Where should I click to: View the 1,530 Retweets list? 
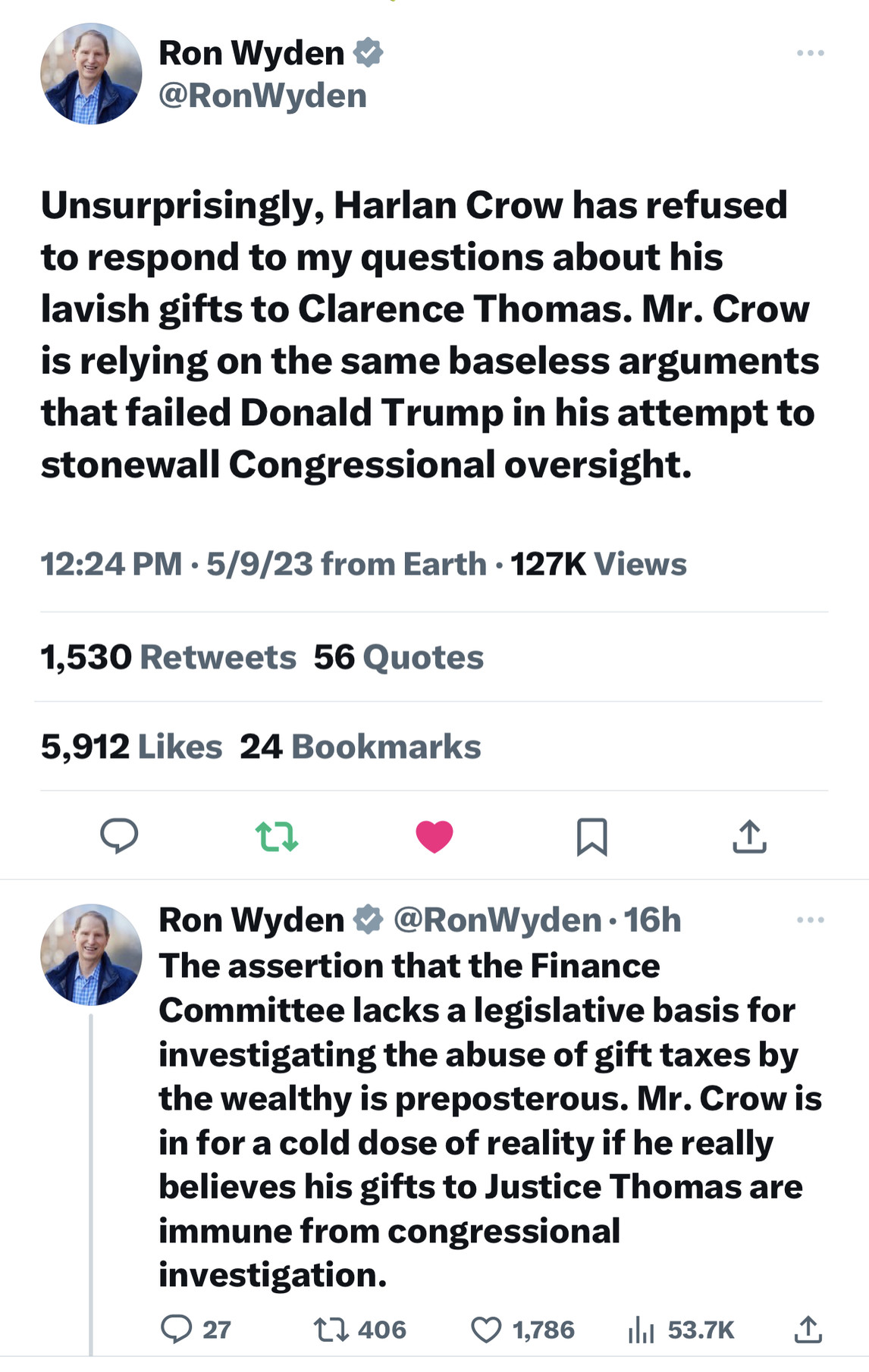[168, 657]
